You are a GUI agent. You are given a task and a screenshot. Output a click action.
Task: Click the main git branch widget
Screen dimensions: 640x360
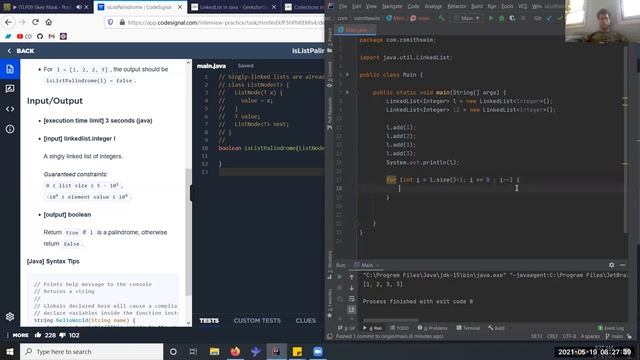click(x=615, y=336)
